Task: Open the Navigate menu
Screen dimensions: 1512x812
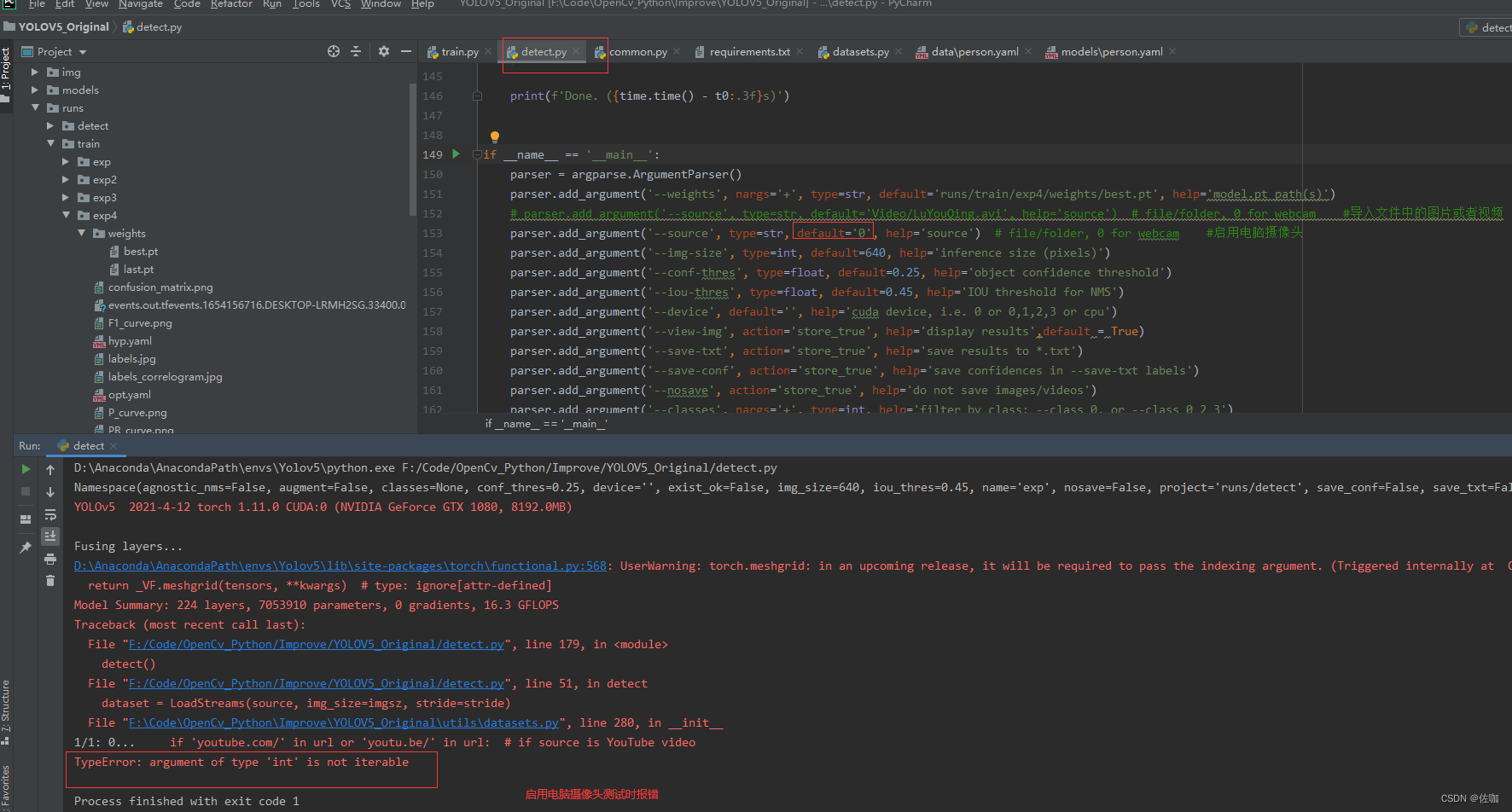Action: coord(141,4)
